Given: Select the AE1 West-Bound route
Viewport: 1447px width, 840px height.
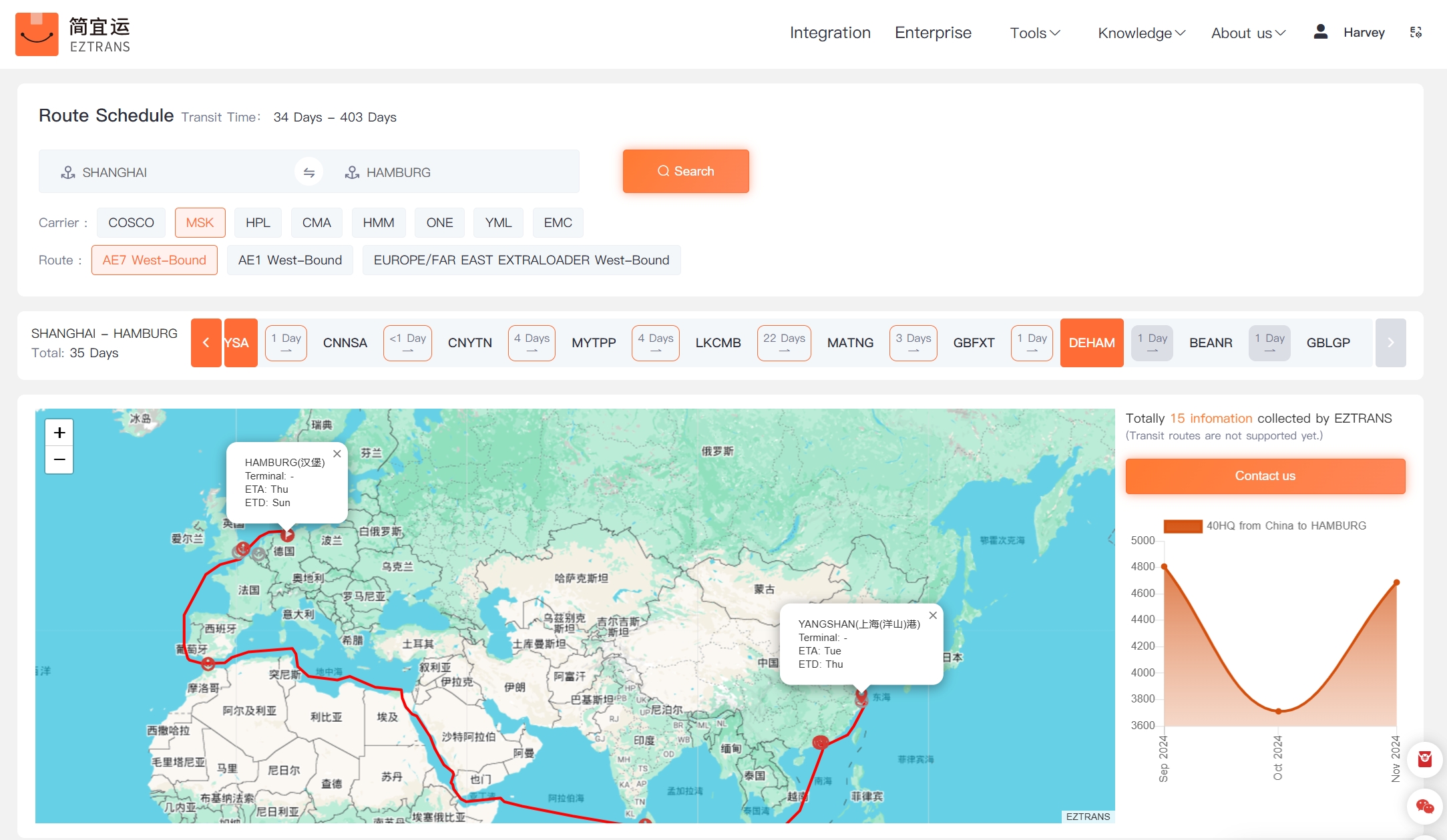Looking at the screenshot, I should point(290,260).
